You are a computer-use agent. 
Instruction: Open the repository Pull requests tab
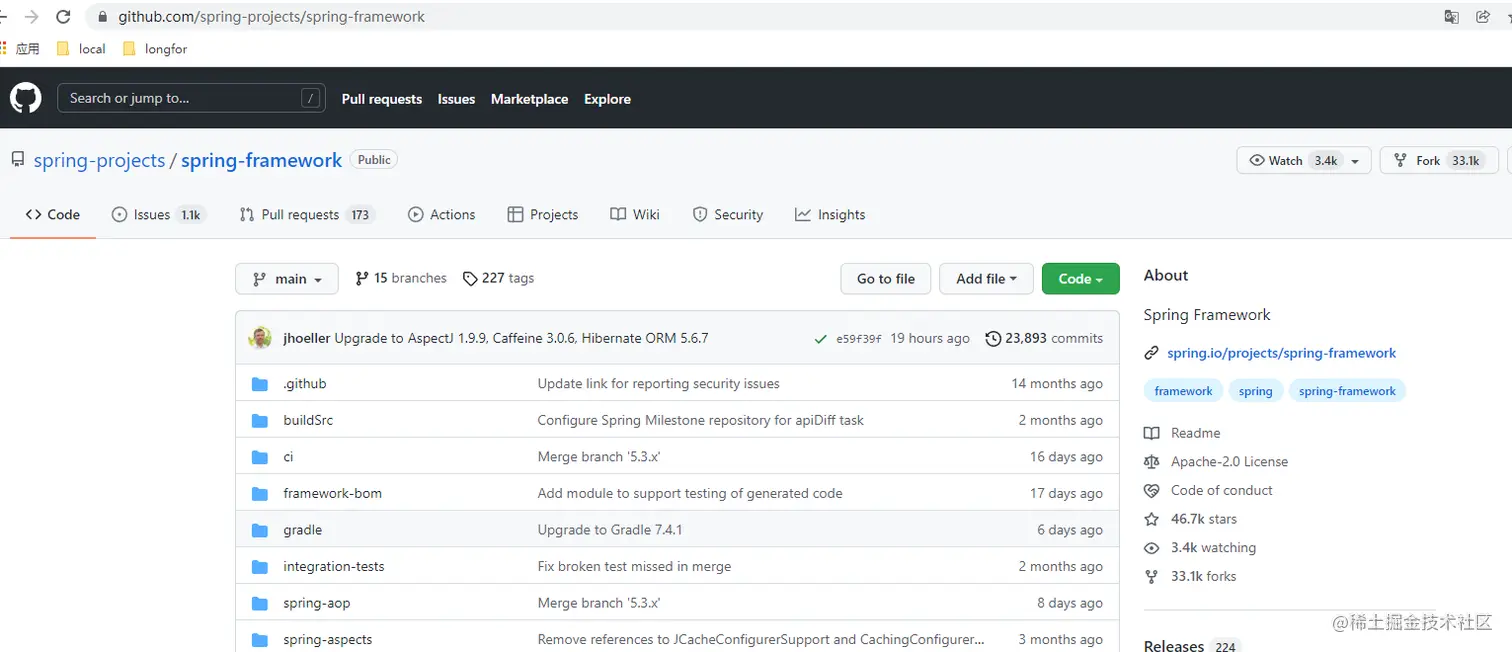click(306, 214)
